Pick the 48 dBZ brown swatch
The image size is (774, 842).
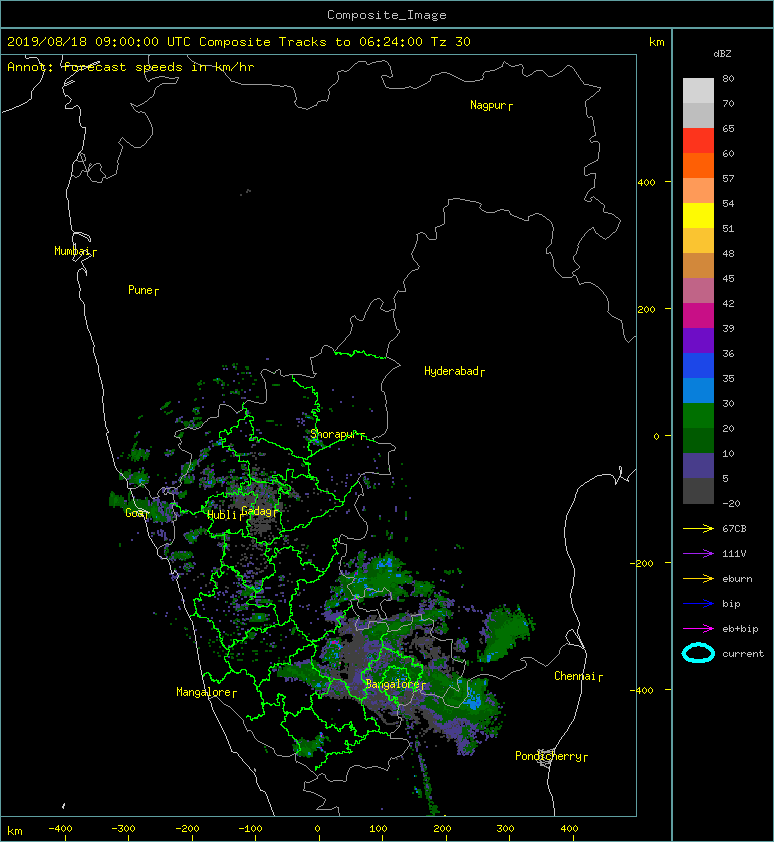[x=698, y=265]
